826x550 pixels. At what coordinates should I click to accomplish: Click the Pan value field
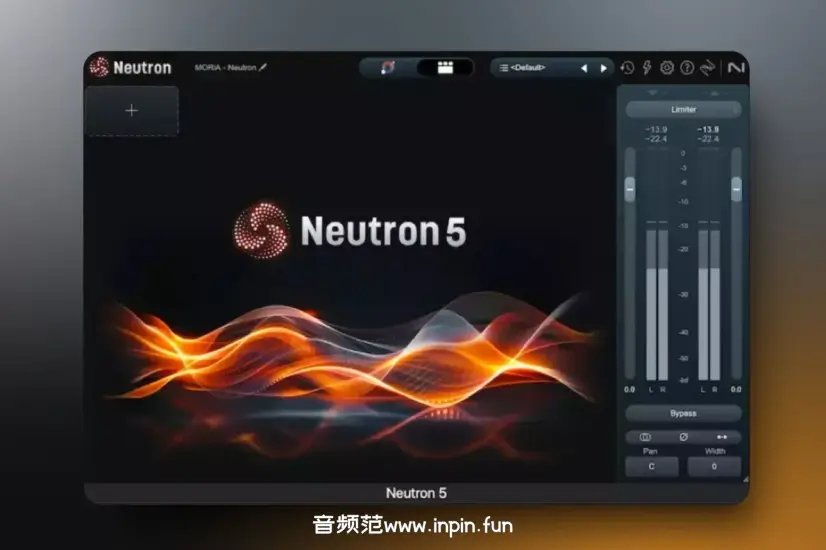tap(651, 467)
